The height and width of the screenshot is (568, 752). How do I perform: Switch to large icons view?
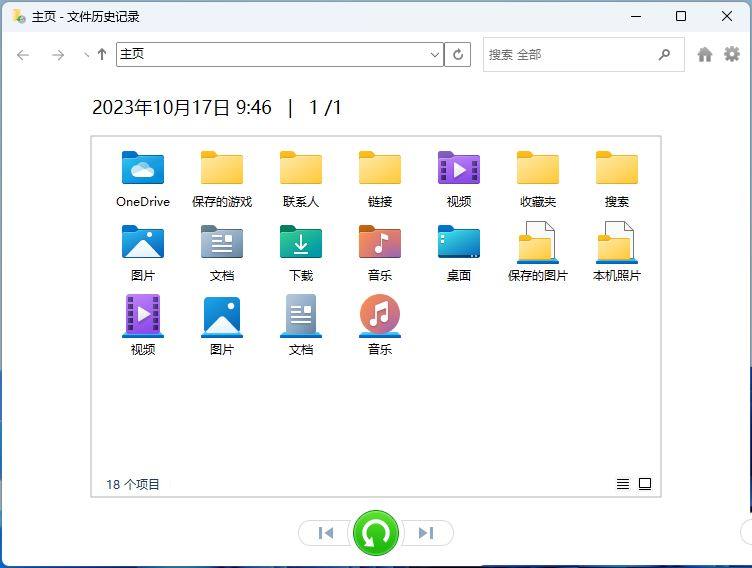[645, 484]
